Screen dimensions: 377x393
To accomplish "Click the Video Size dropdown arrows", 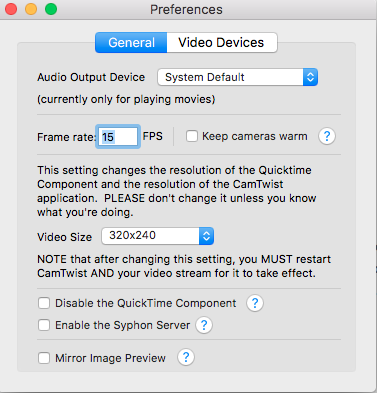I will pos(206,236).
